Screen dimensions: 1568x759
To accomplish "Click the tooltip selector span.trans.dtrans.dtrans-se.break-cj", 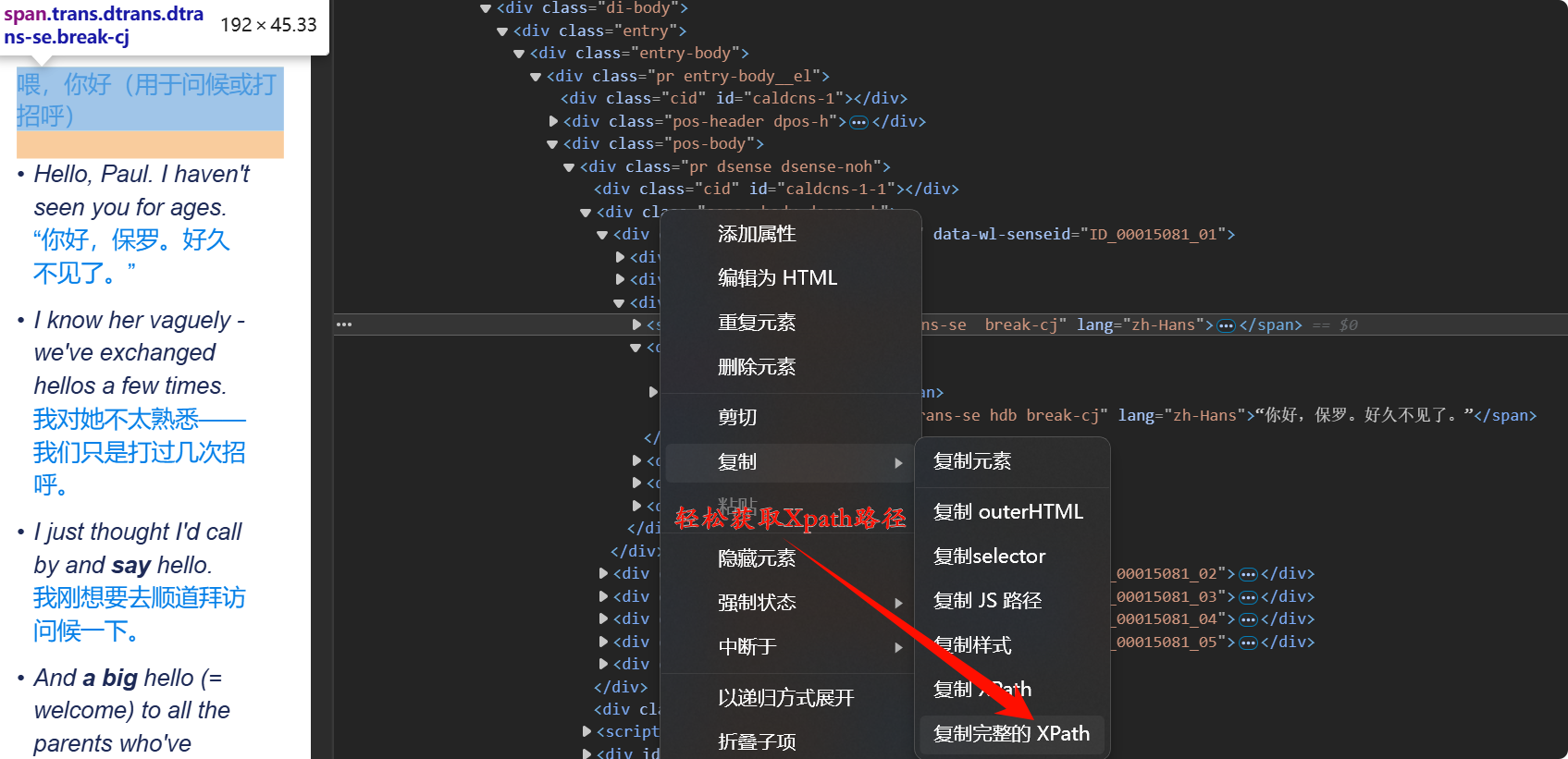I will 104,25.
